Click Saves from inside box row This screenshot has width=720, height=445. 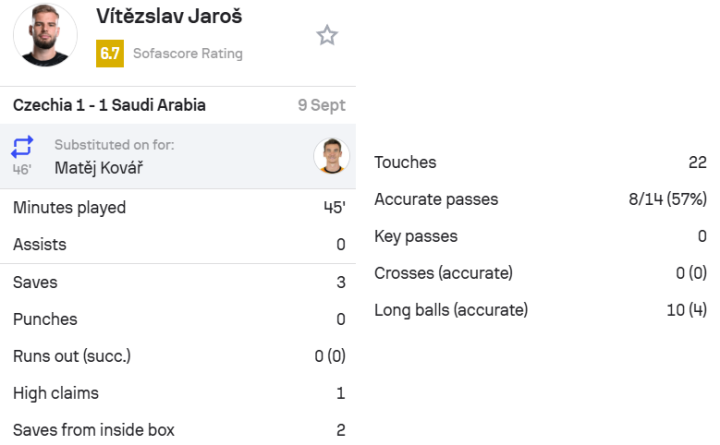[x=178, y=430]
